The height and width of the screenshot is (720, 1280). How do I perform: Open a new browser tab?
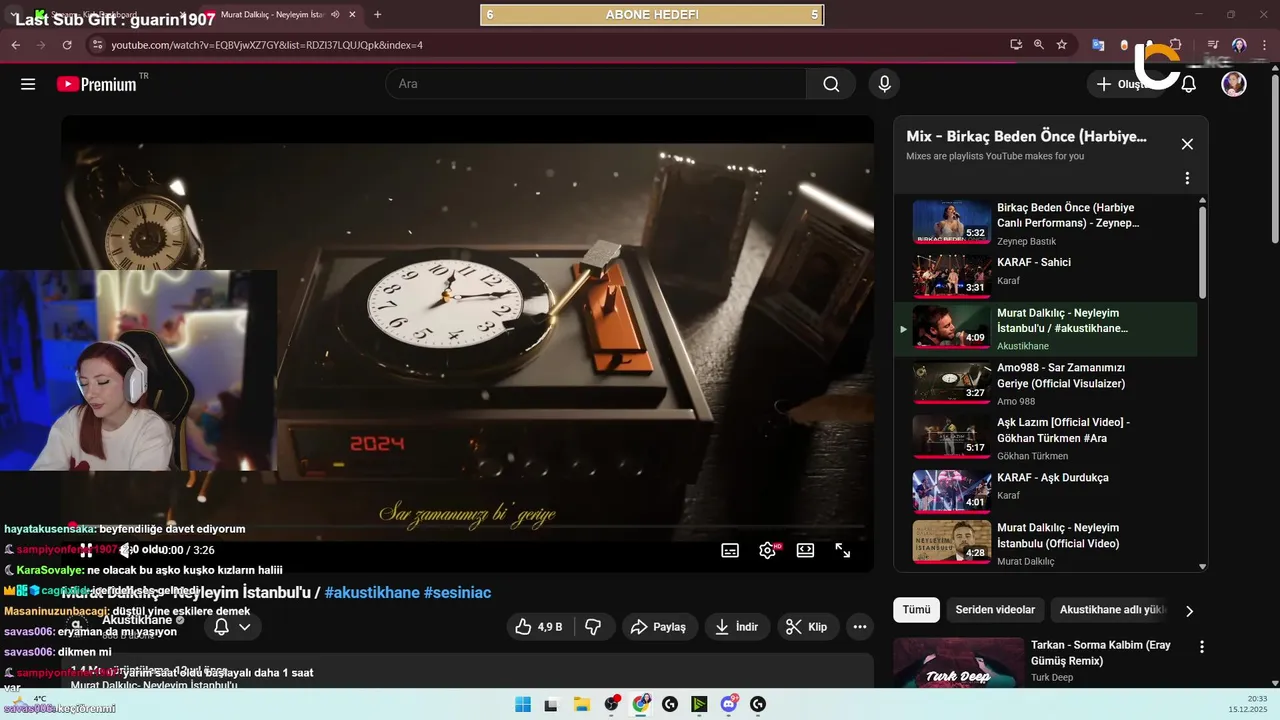(x=377, y=14)
